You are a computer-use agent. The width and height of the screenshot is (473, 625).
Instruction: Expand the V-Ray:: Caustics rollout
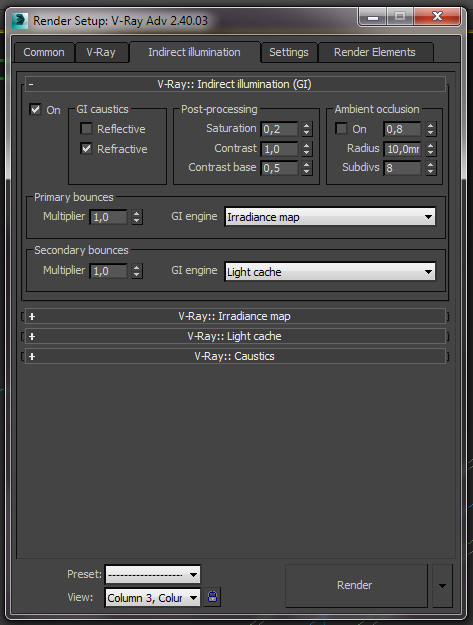point(235,356)
